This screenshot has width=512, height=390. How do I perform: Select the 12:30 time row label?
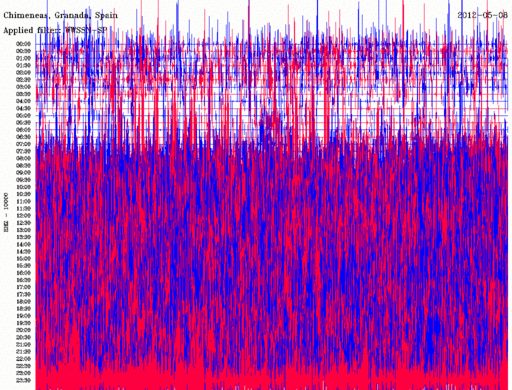pyautogui.click(x=23, y=223)
